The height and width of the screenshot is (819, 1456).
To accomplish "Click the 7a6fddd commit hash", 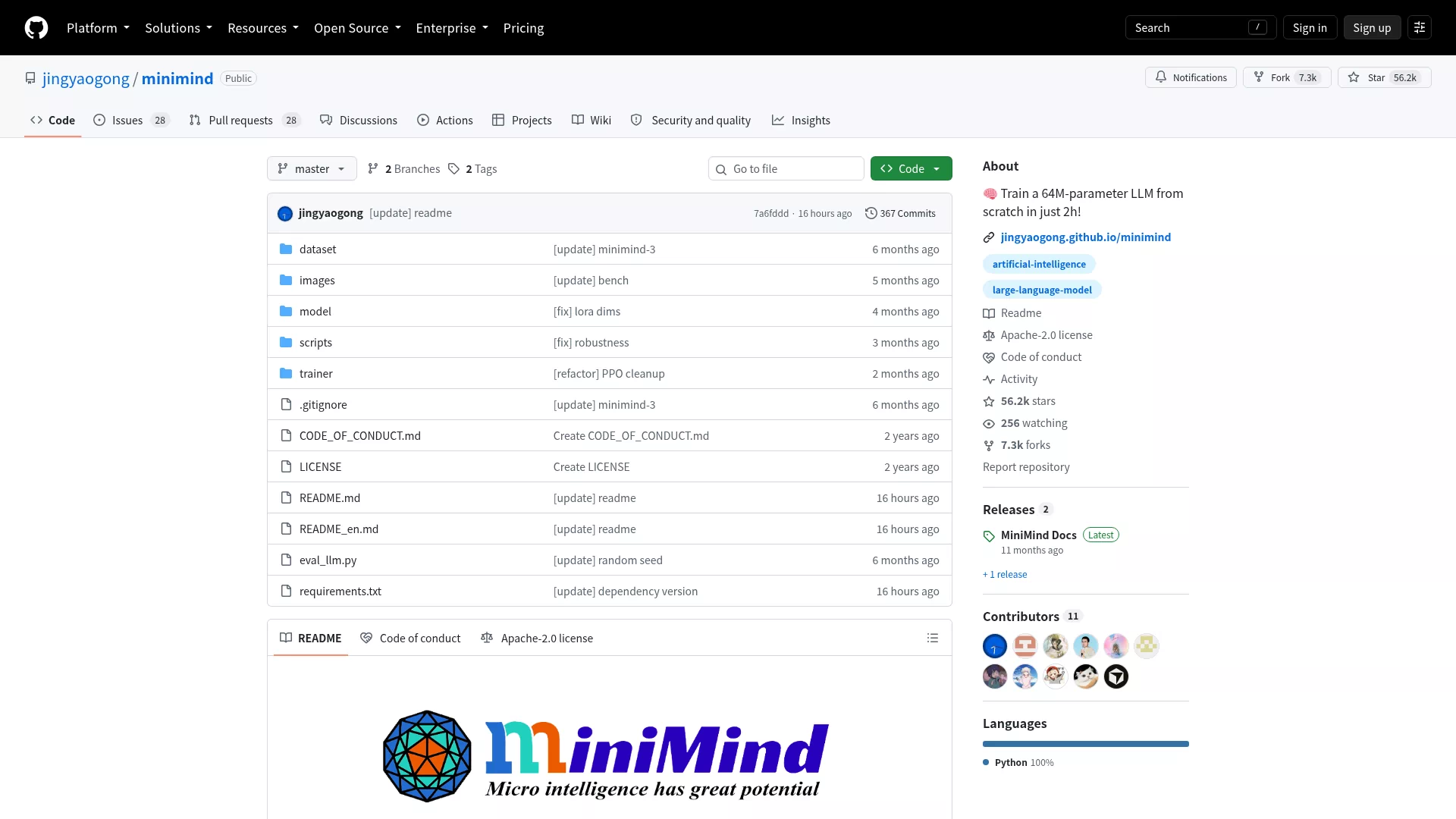I will [x=770, y=214].
